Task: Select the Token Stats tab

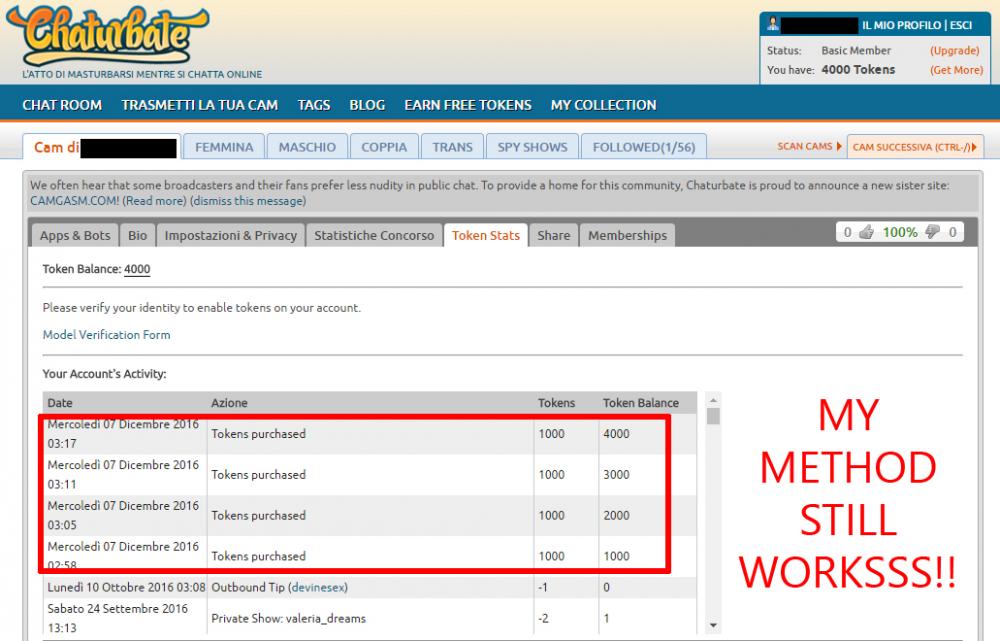Action: (485, 235)
